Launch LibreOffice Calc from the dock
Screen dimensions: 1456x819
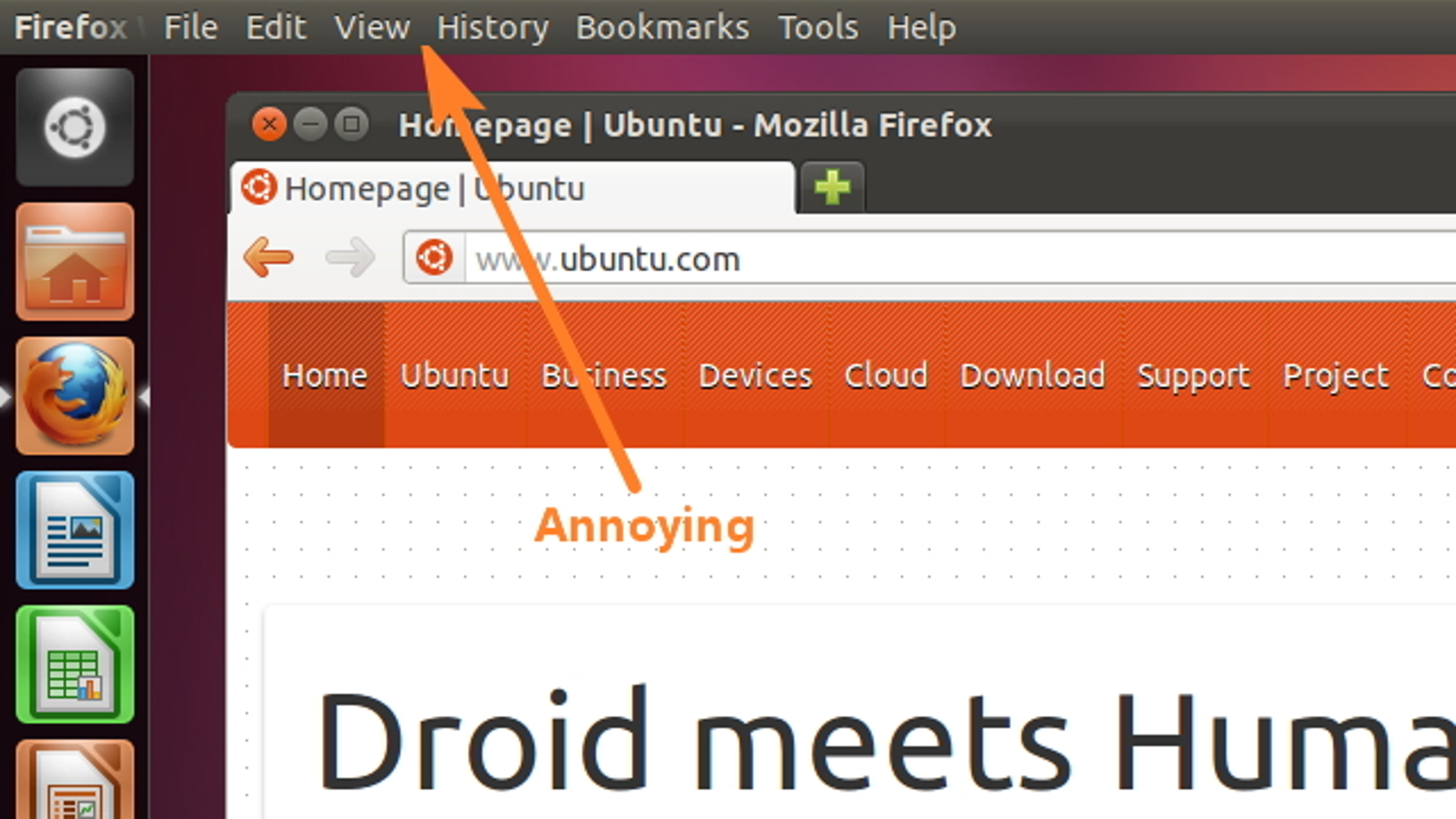(75, 665)
